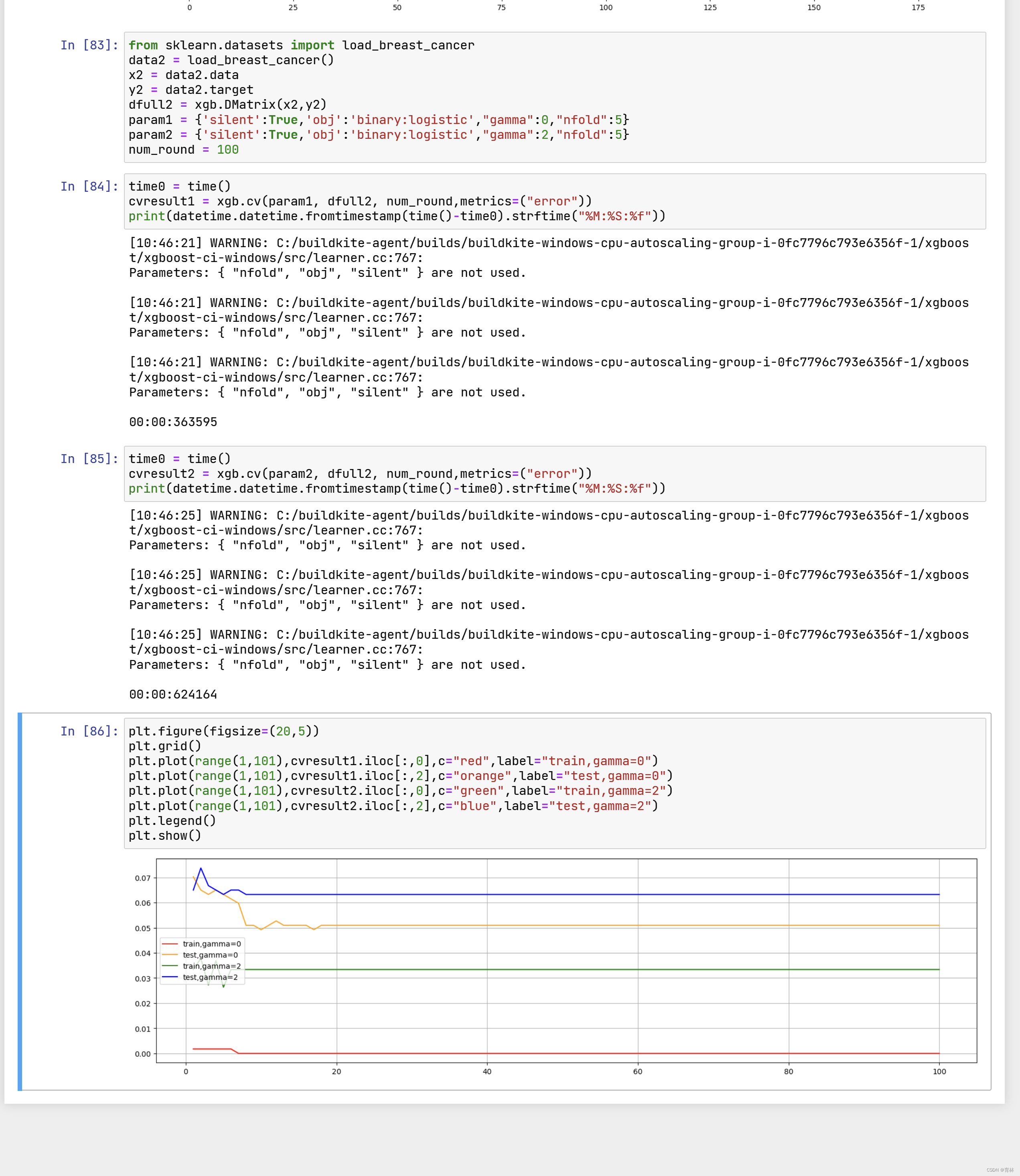Click the In [86] prompt label
The width and height of the screenshot is (1020, 1176).
(x=89, y=731)
